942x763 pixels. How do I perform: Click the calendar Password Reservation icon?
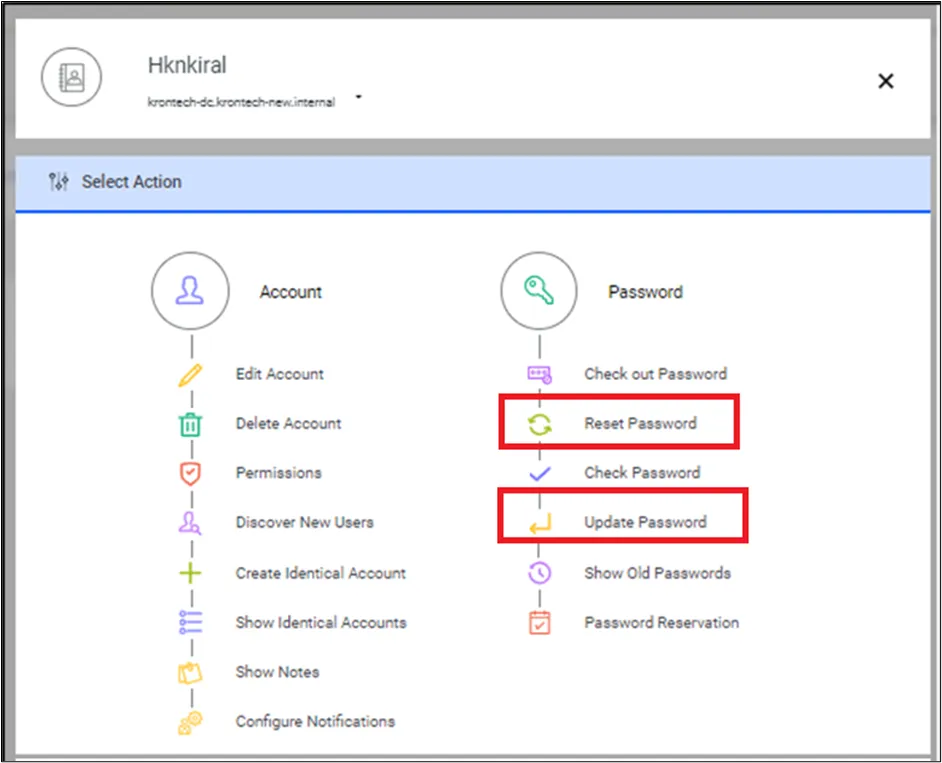point(539,622)
